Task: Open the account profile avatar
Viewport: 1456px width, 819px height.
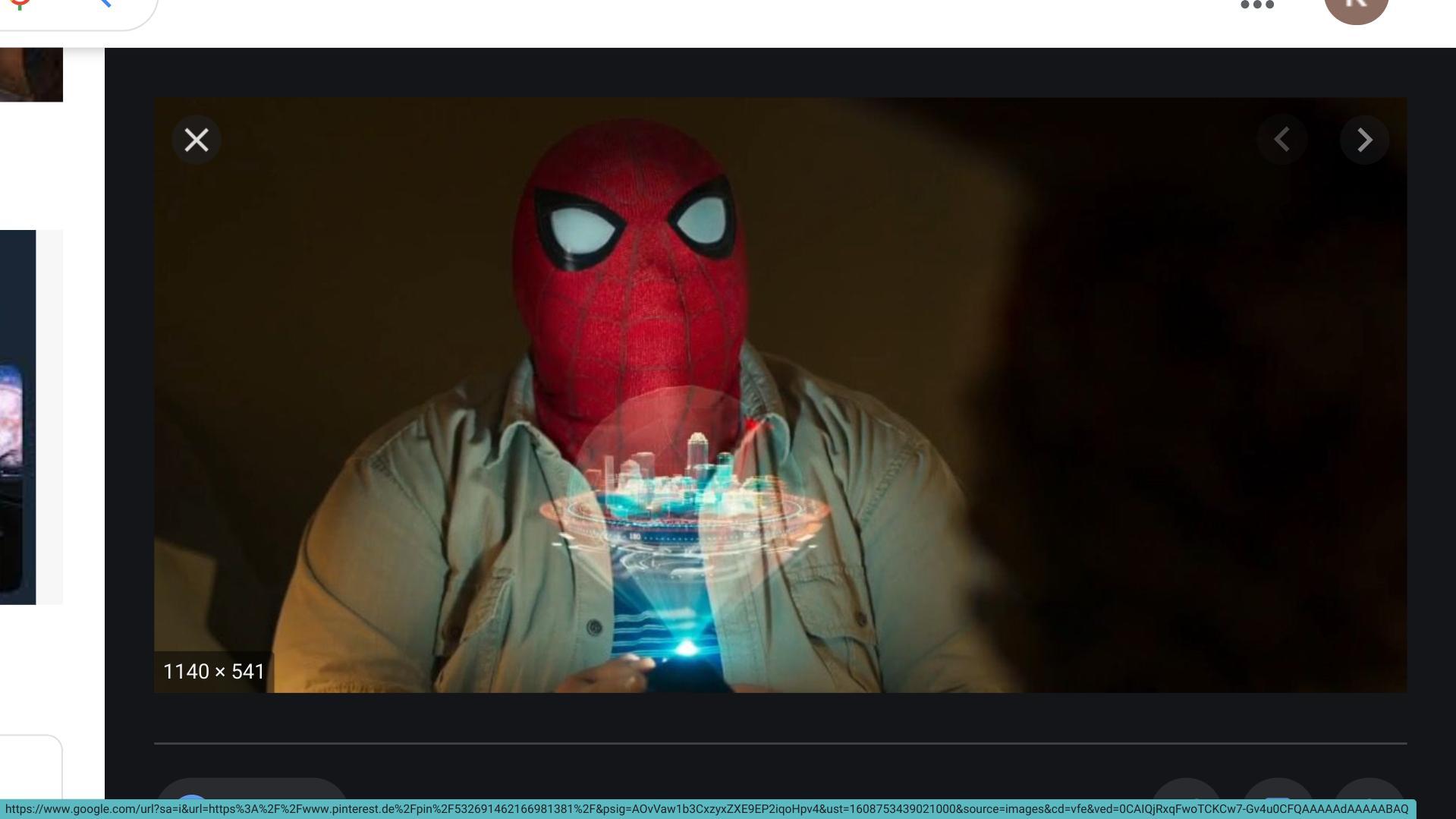Action: [x=1356, y=8]
